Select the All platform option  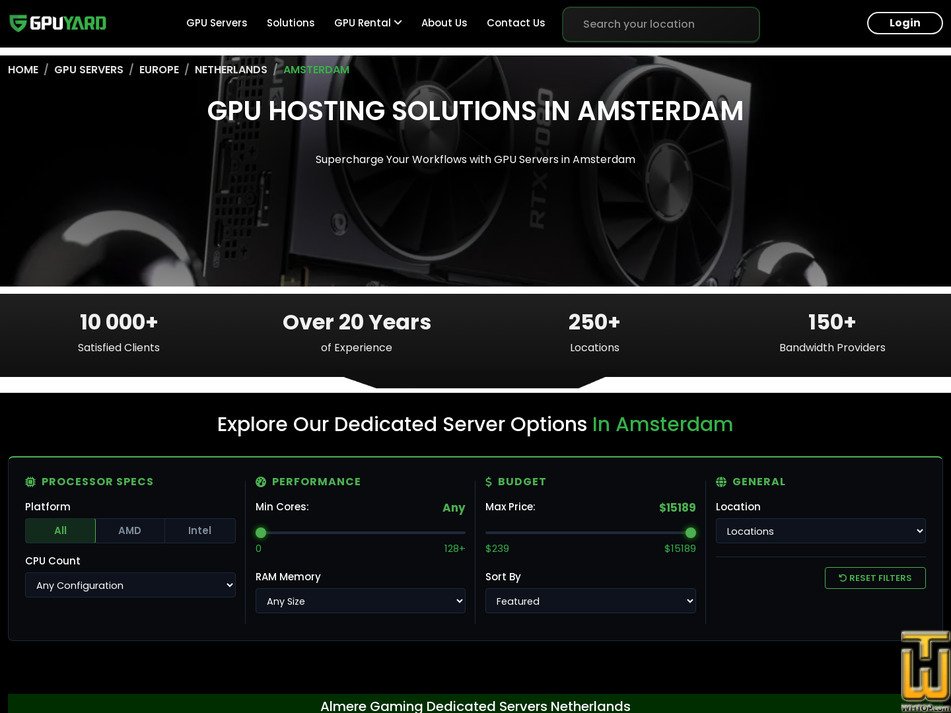click(60, 531)
